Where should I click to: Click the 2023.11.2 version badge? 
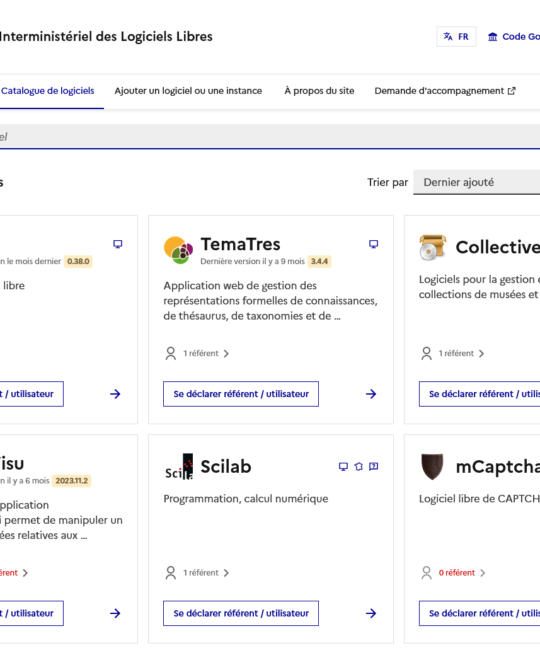point(71,481)
